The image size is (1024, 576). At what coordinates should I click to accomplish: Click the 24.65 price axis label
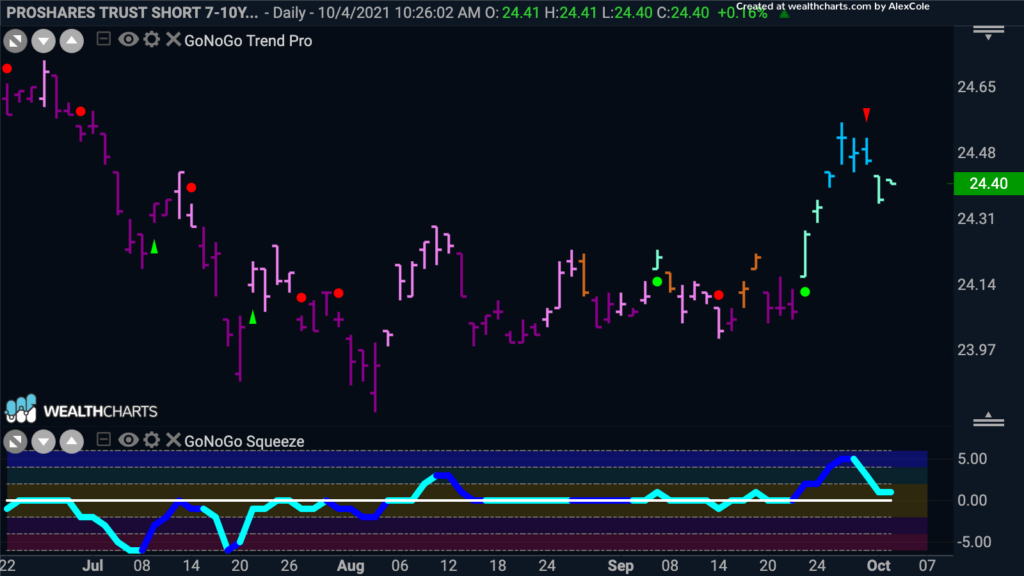click(976, 87)
